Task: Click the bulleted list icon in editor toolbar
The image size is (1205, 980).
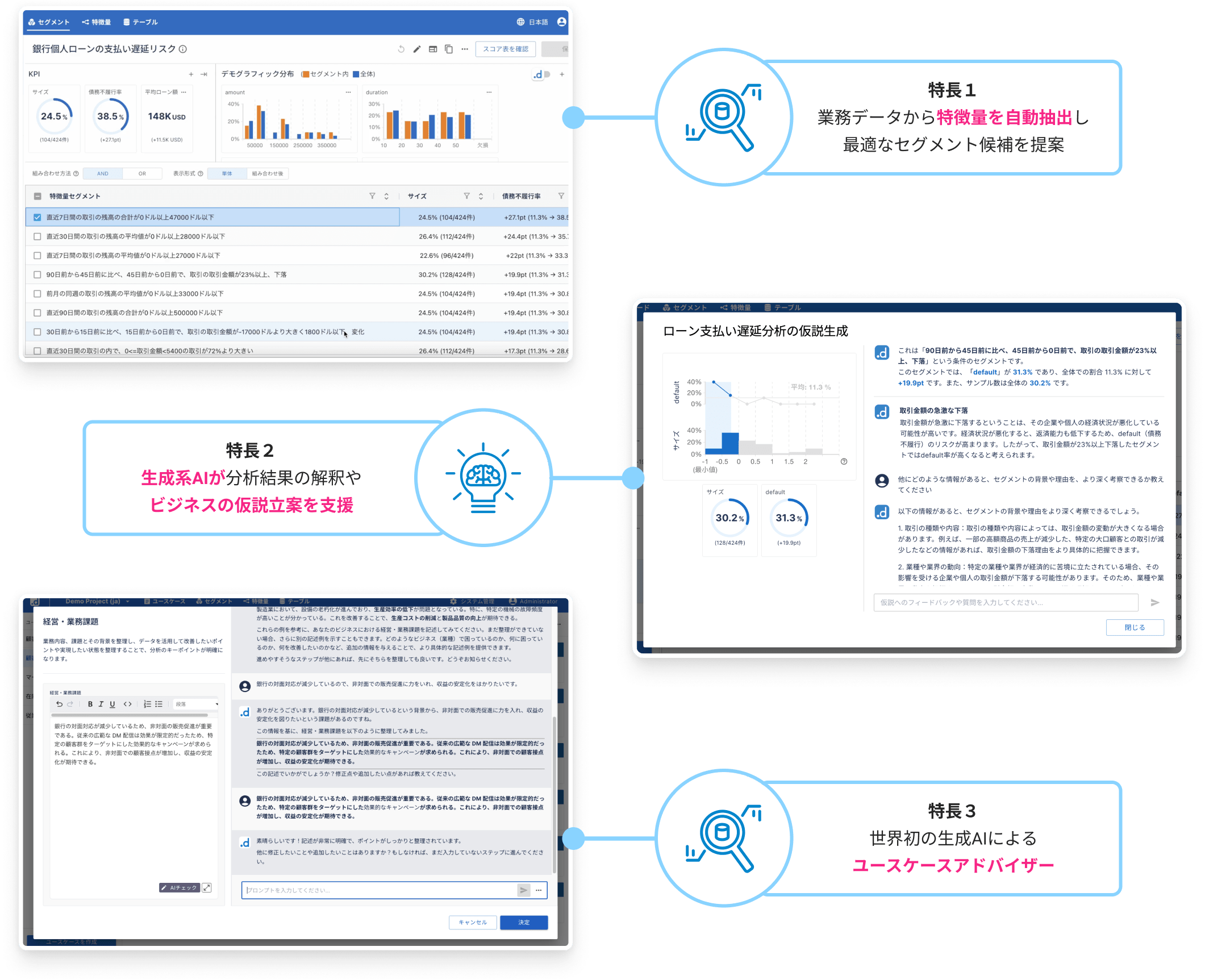Action: click(x=159, y=704)
